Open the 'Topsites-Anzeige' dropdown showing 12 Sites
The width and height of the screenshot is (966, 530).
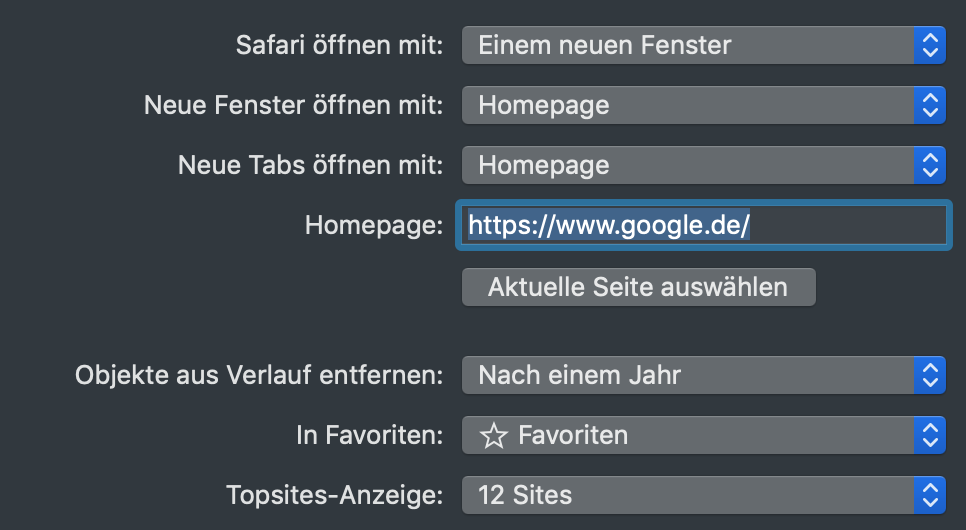click(x=688, y=494)
